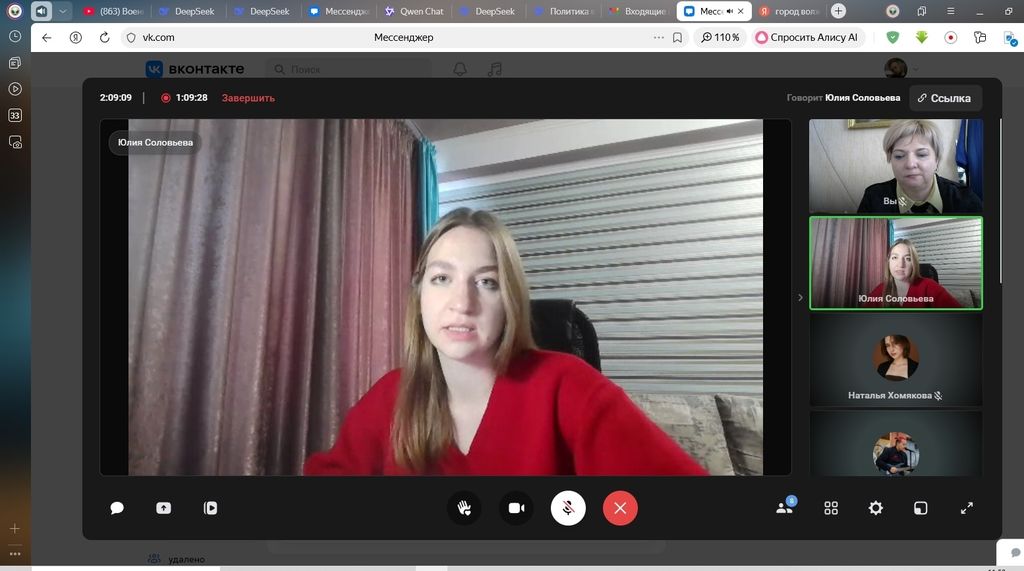
Task: Open the 110% zoom level control
Action: tap(719, 37)
